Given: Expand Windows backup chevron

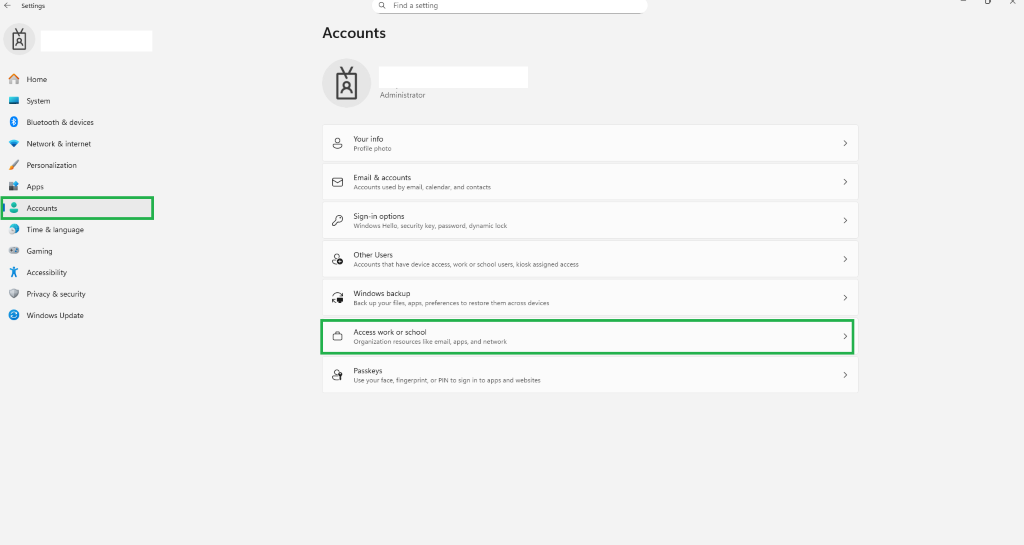Looking at the screenshot, I should (x=845, y=298).
